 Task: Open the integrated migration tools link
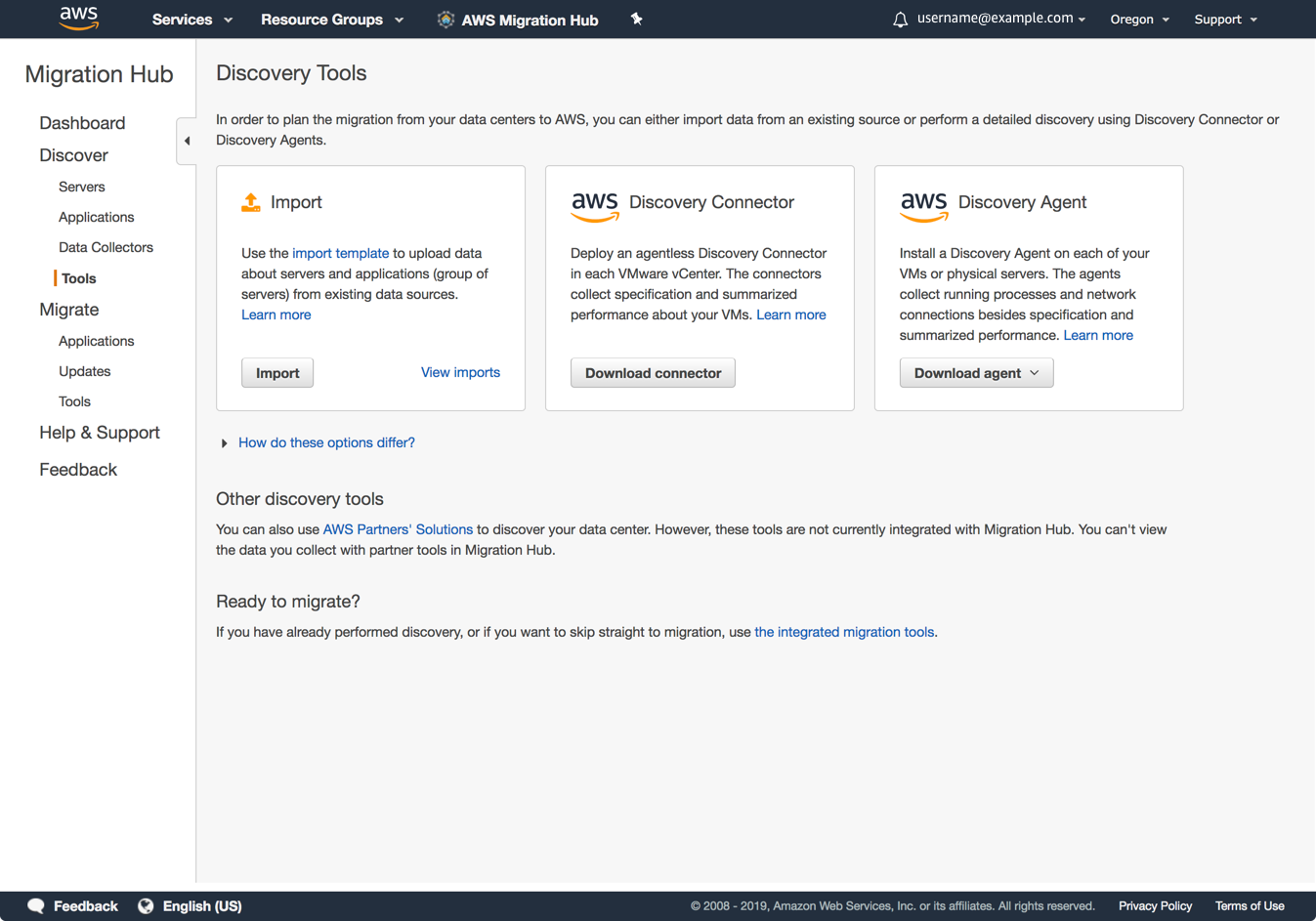tap(844, 632)
